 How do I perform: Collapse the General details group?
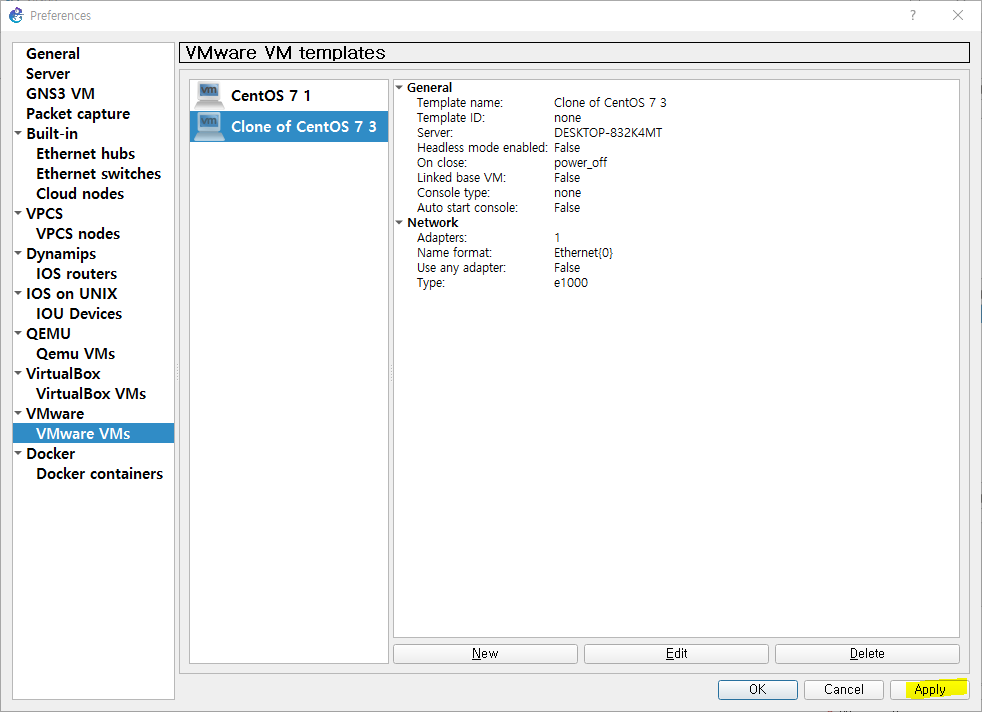399,88
